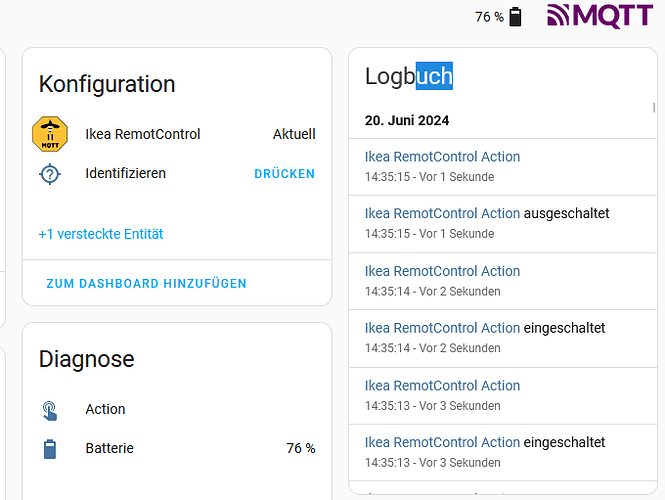The image size is (665, 500).
Task: Click the MQTT logo at top right
Action: click(x=600, y=16)
